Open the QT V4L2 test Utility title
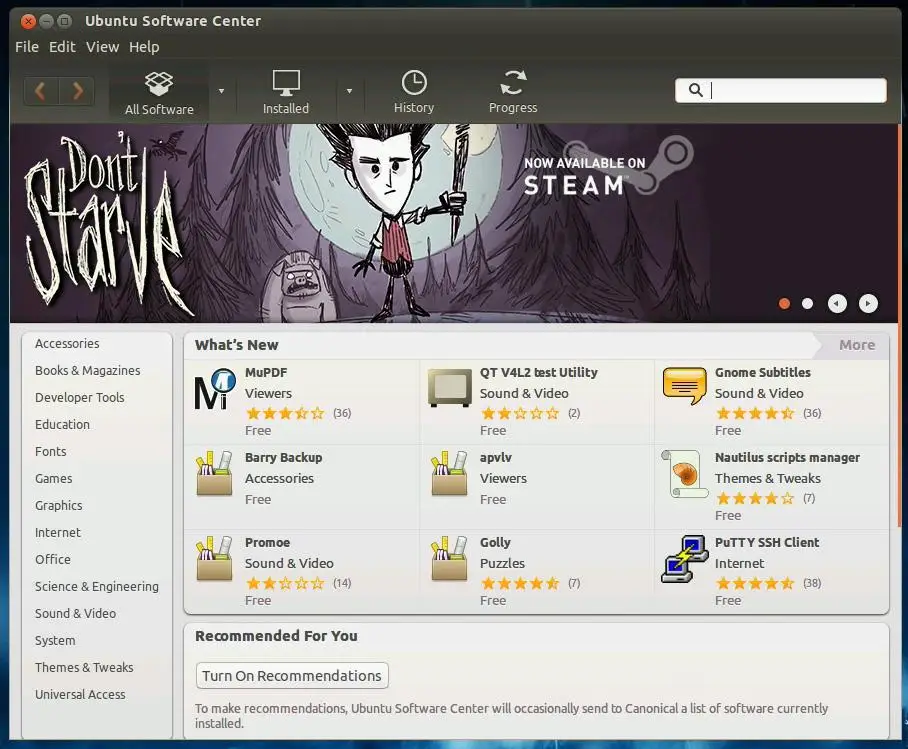This screenshot has width=908, height=749. [539, 372]
